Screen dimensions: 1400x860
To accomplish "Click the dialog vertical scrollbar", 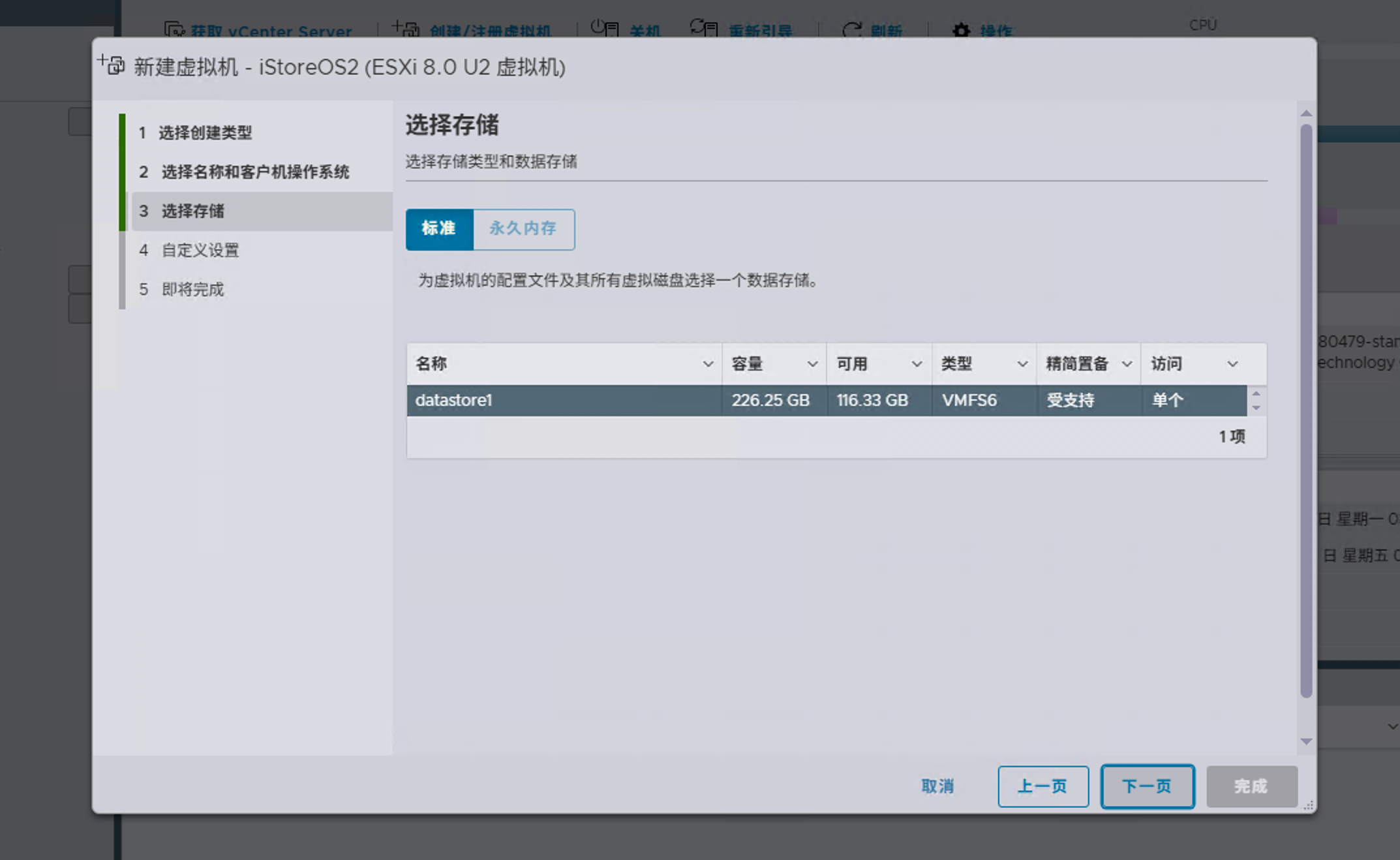I will click(1305, 411).
